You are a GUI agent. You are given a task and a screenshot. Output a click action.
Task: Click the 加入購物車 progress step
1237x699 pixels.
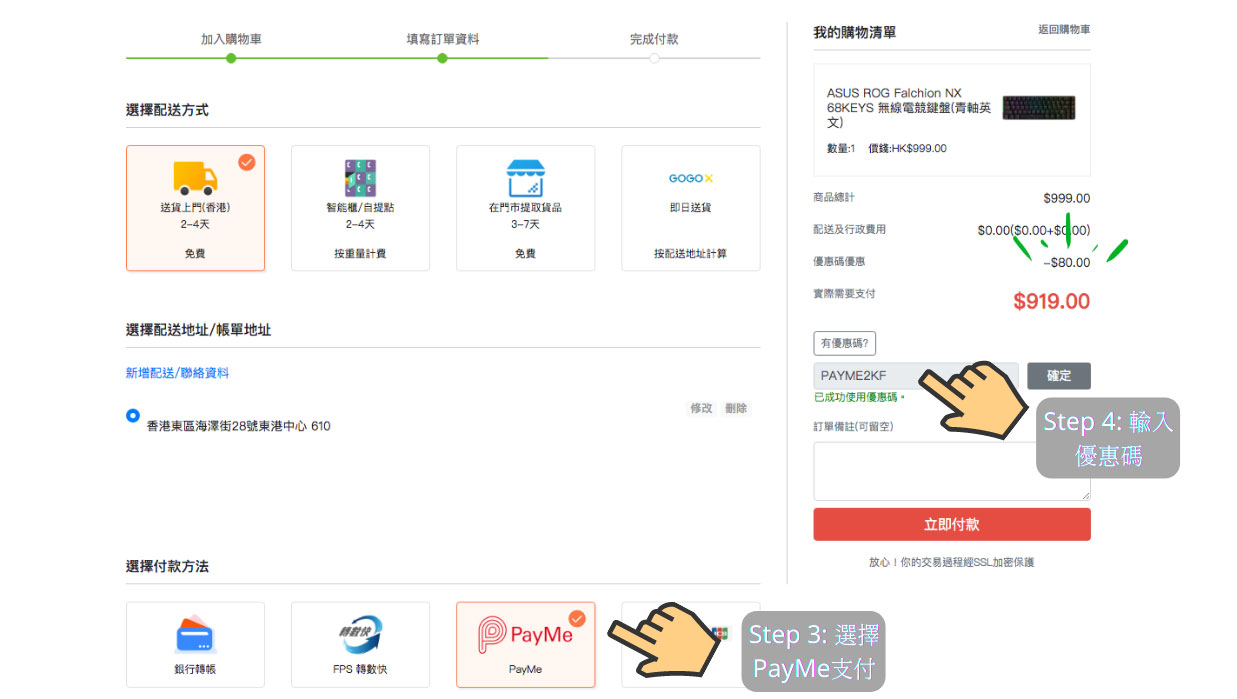[x=231, y=39]
